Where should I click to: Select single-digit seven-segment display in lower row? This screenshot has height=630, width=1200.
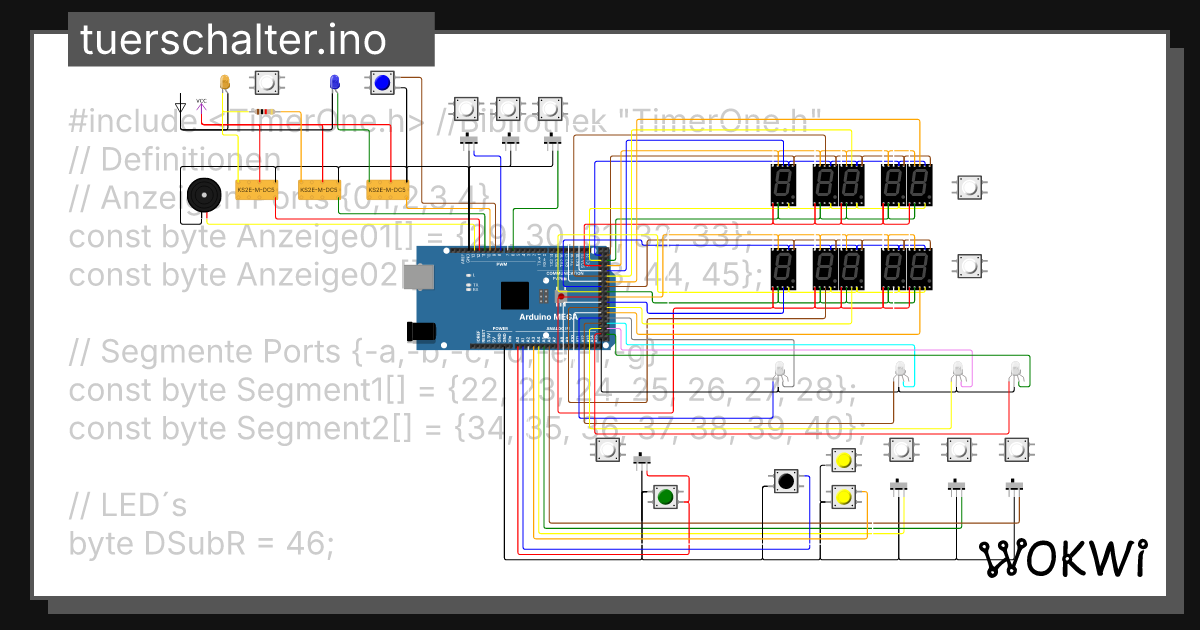point(782,267)
